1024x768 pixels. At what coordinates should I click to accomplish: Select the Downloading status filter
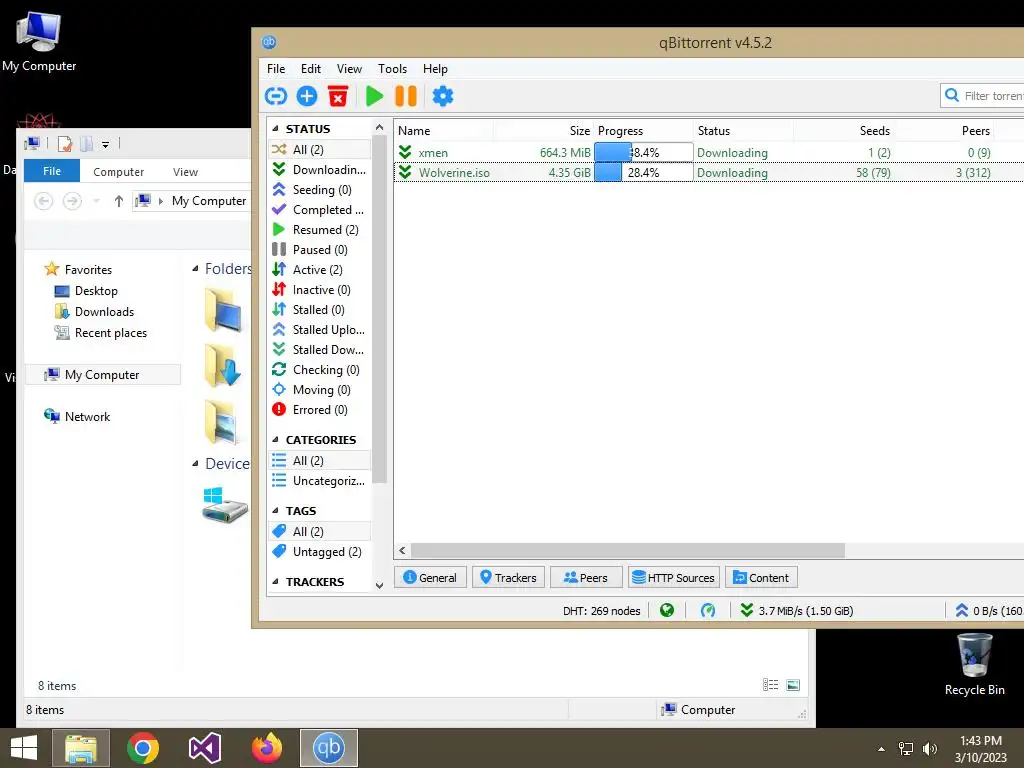click(319, 170)
